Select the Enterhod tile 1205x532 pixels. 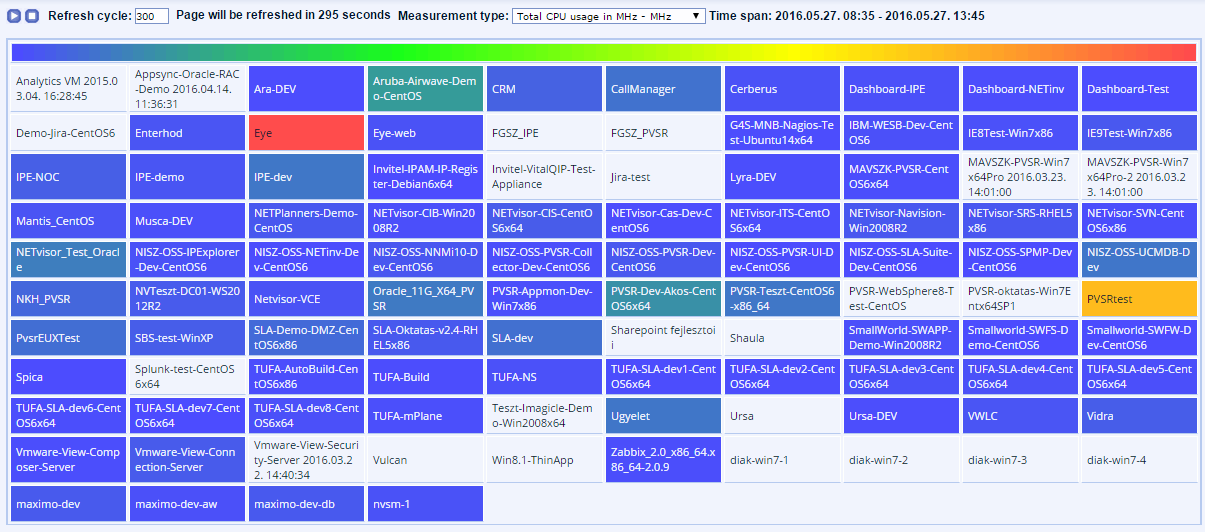[186, 132]
